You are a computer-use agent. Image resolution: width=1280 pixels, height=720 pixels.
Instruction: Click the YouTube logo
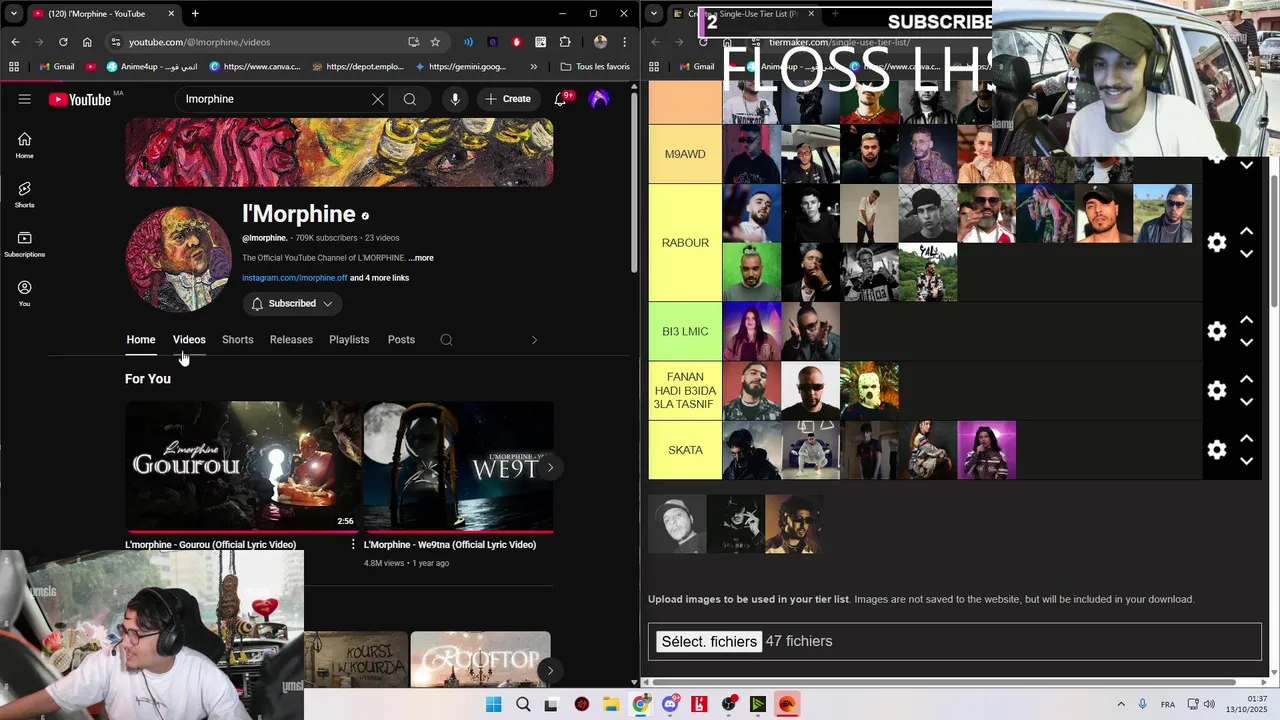tap(80, 99)
